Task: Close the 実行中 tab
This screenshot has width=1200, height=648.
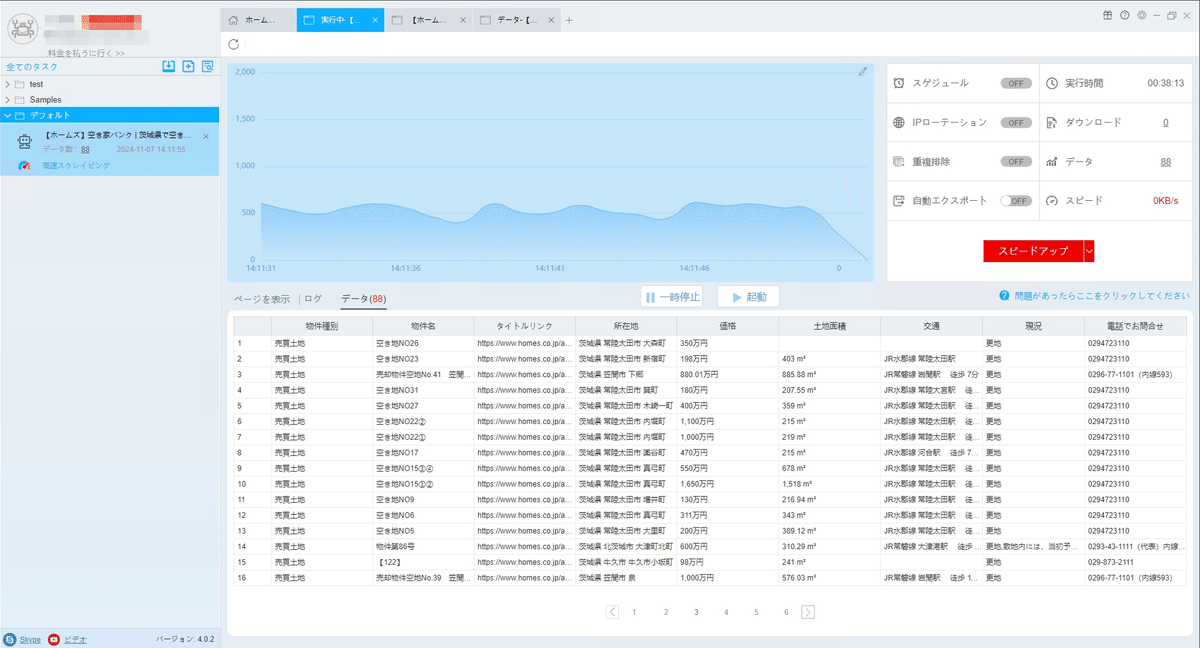Action: [x=375, y=20]
